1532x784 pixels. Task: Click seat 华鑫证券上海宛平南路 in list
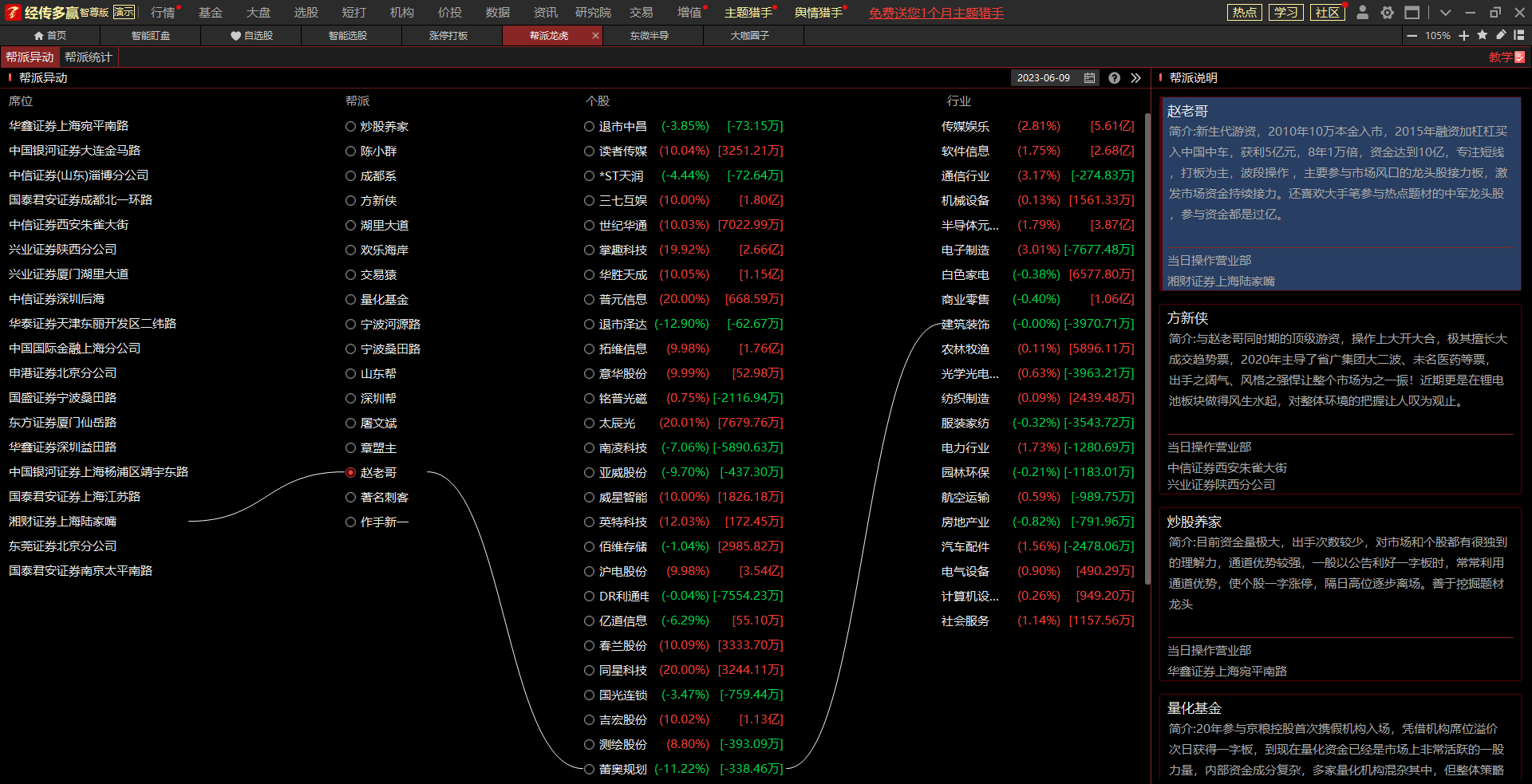coord(69,126)
